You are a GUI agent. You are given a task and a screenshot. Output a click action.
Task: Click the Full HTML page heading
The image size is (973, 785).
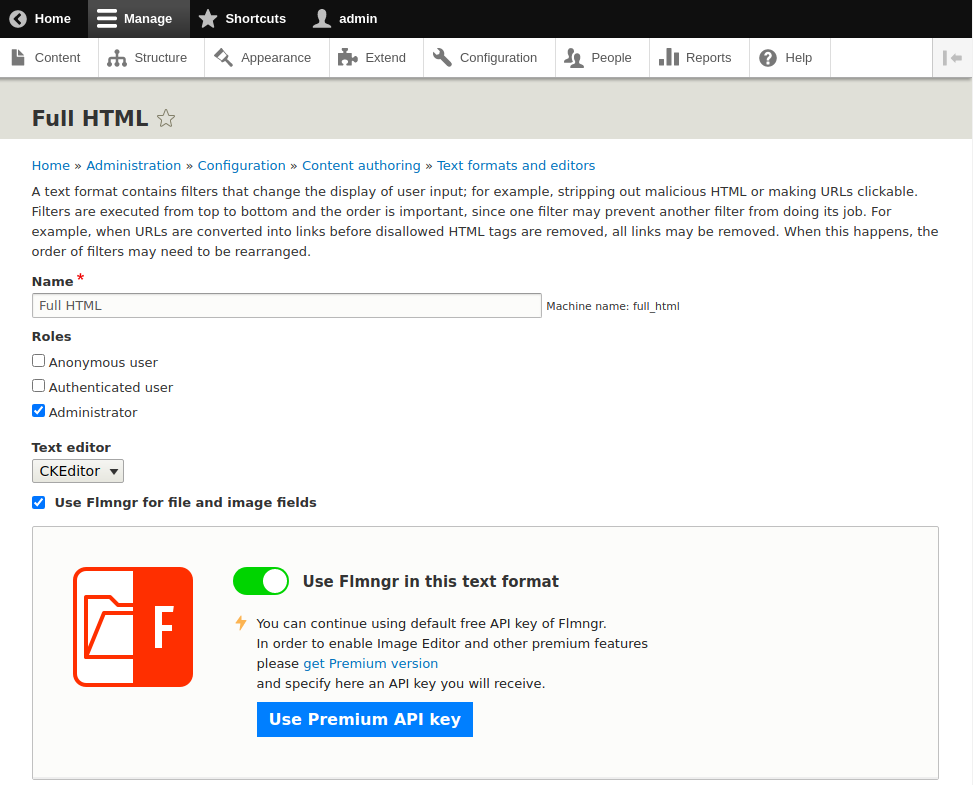90,118
